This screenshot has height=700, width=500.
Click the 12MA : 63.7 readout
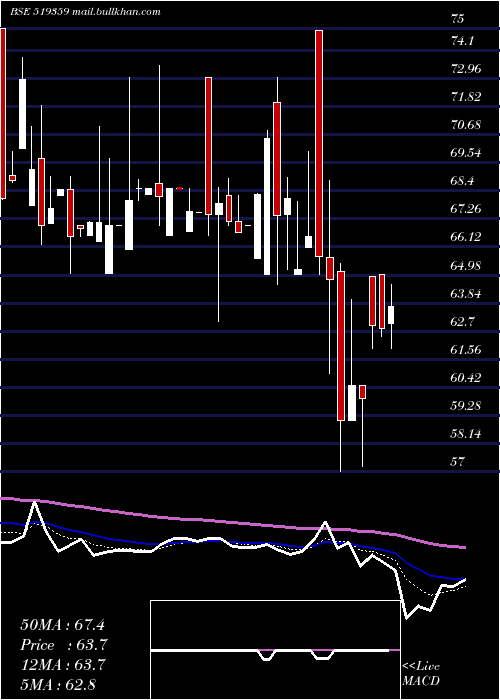click(62, 665)
